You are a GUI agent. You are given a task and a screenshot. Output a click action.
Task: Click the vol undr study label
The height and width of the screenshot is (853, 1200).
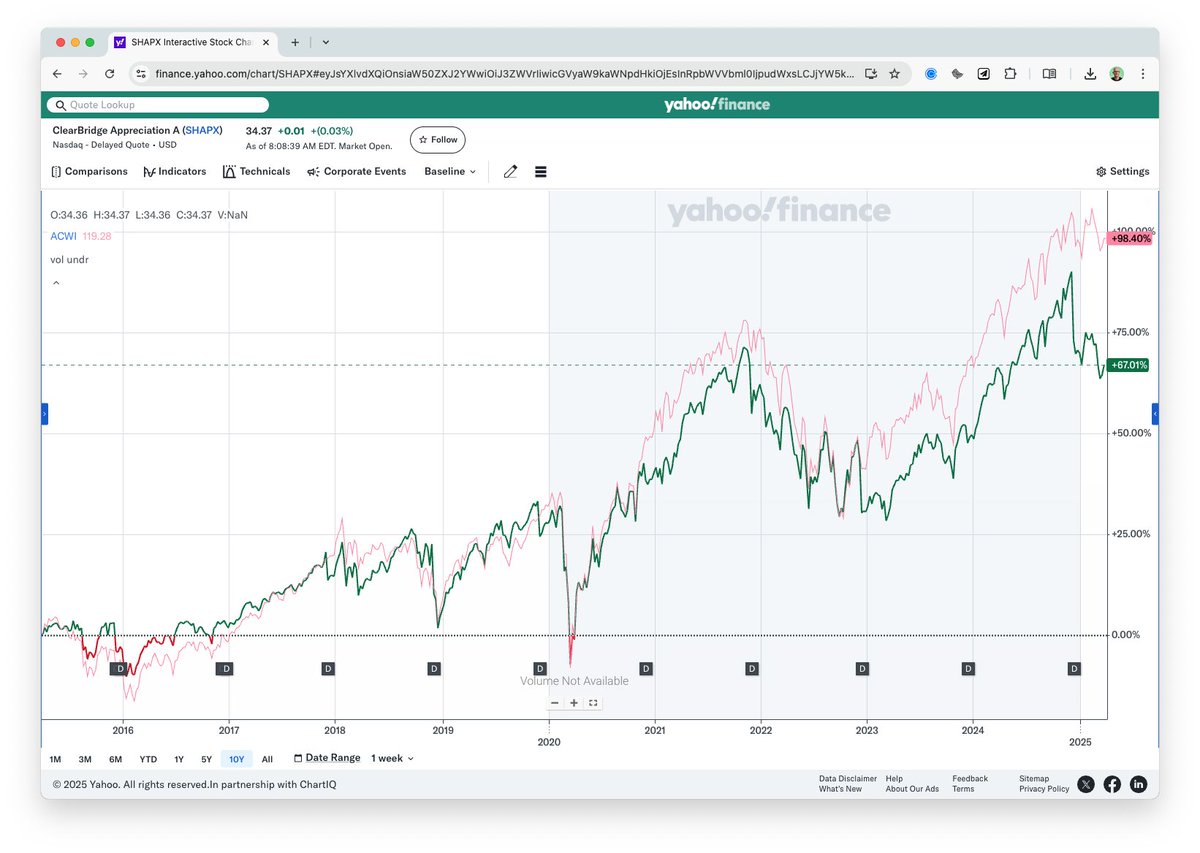70,260
